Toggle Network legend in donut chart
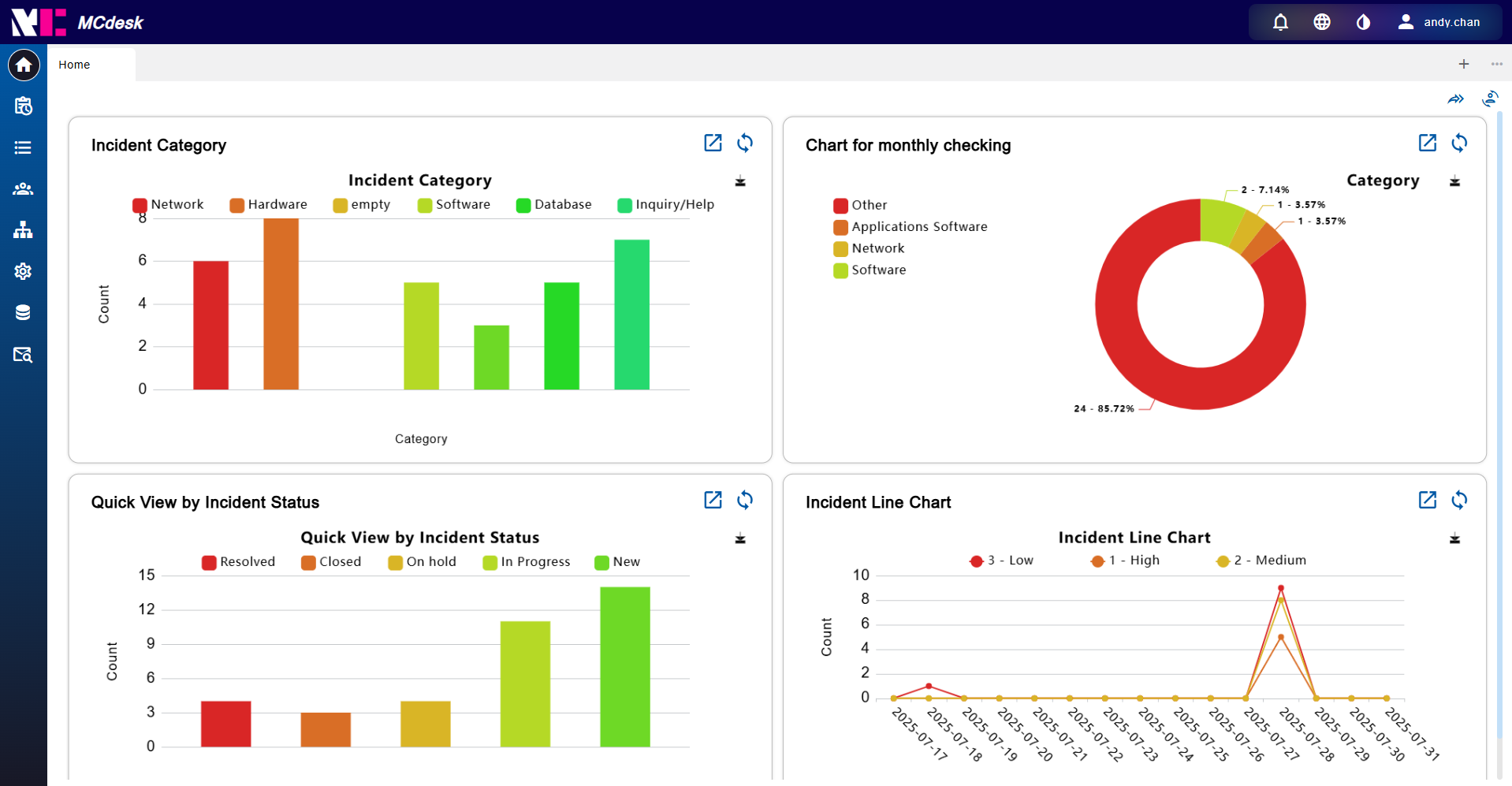1512x786 pixels. 869,248
